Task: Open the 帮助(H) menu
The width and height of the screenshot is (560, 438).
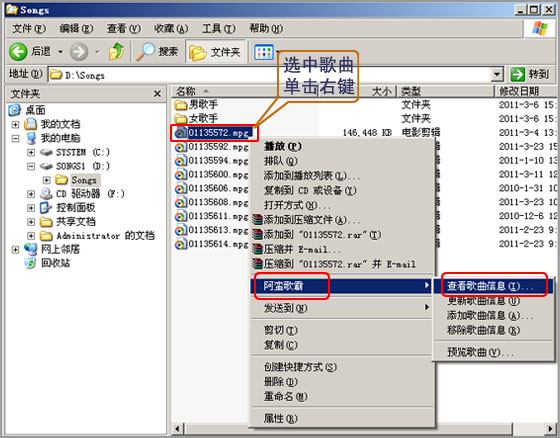Action: coord(266,28)
